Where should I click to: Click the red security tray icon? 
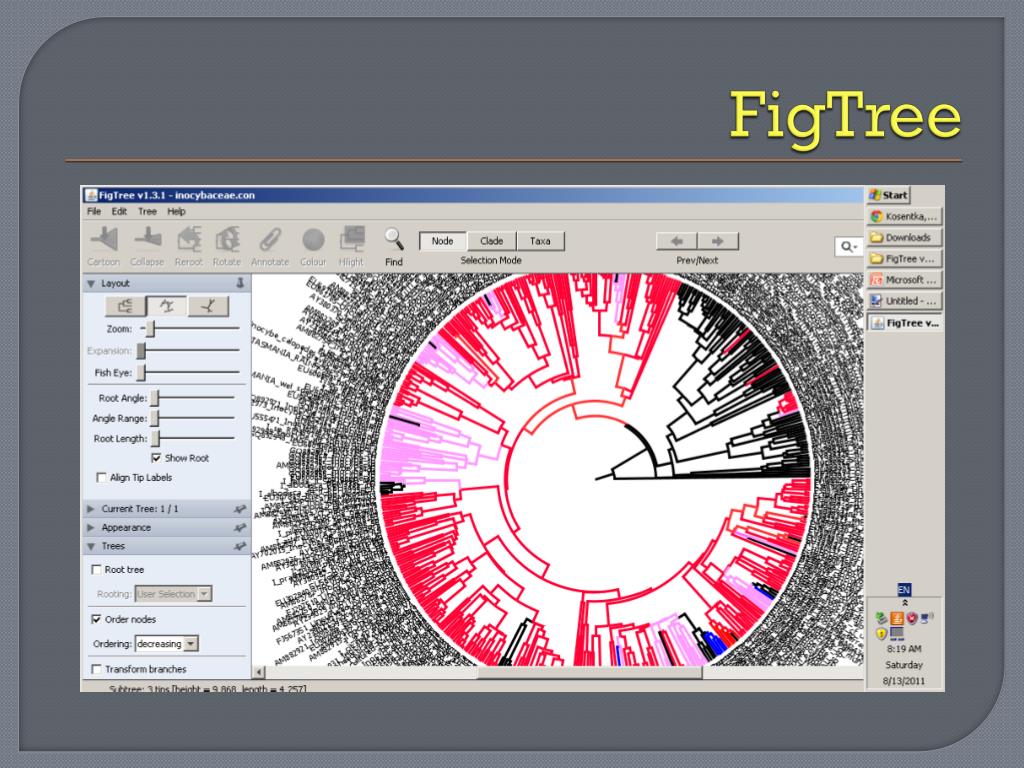pos(912,617)
